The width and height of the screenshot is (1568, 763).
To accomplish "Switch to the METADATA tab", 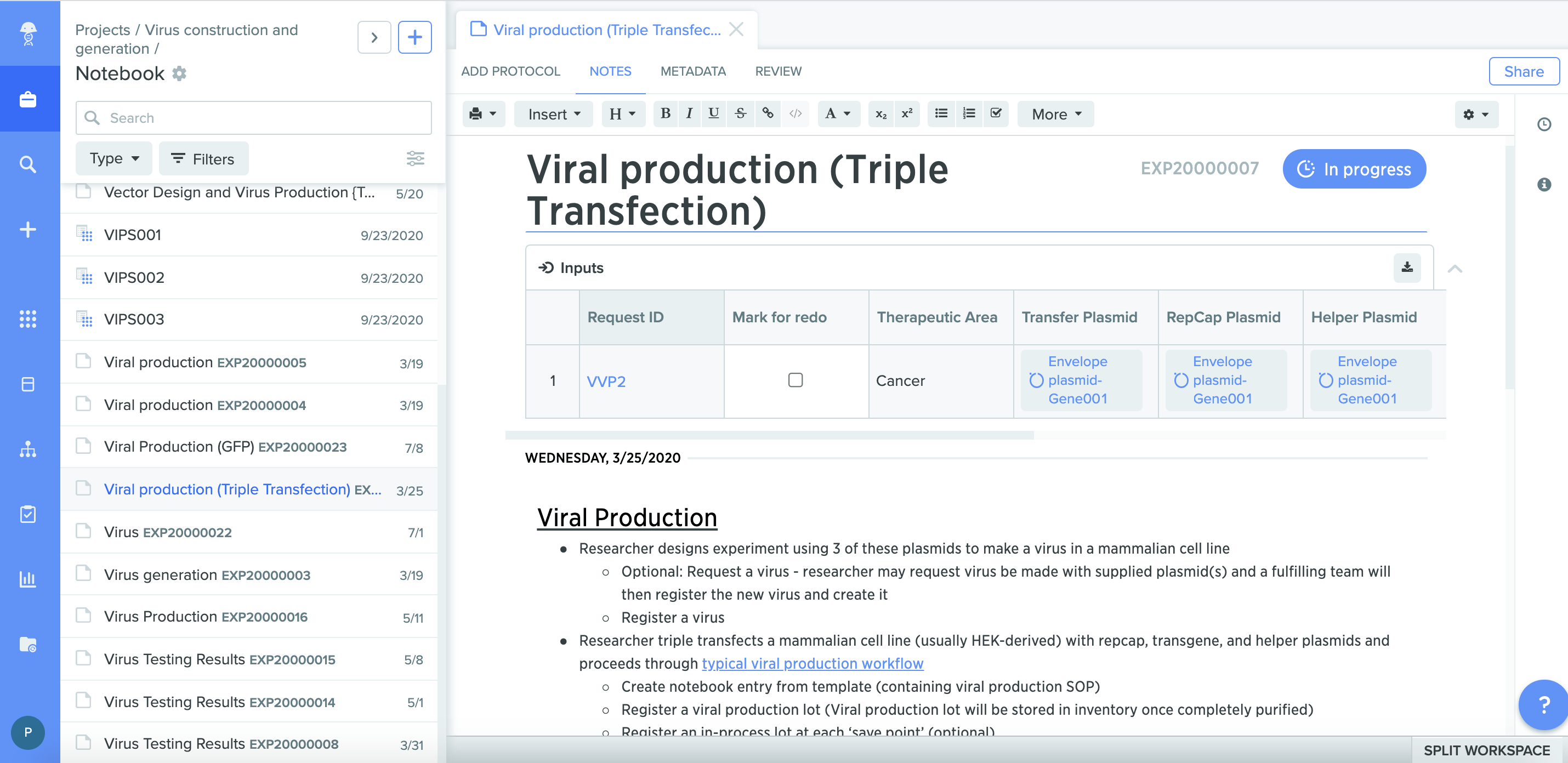I will click(x=692, y=71).
